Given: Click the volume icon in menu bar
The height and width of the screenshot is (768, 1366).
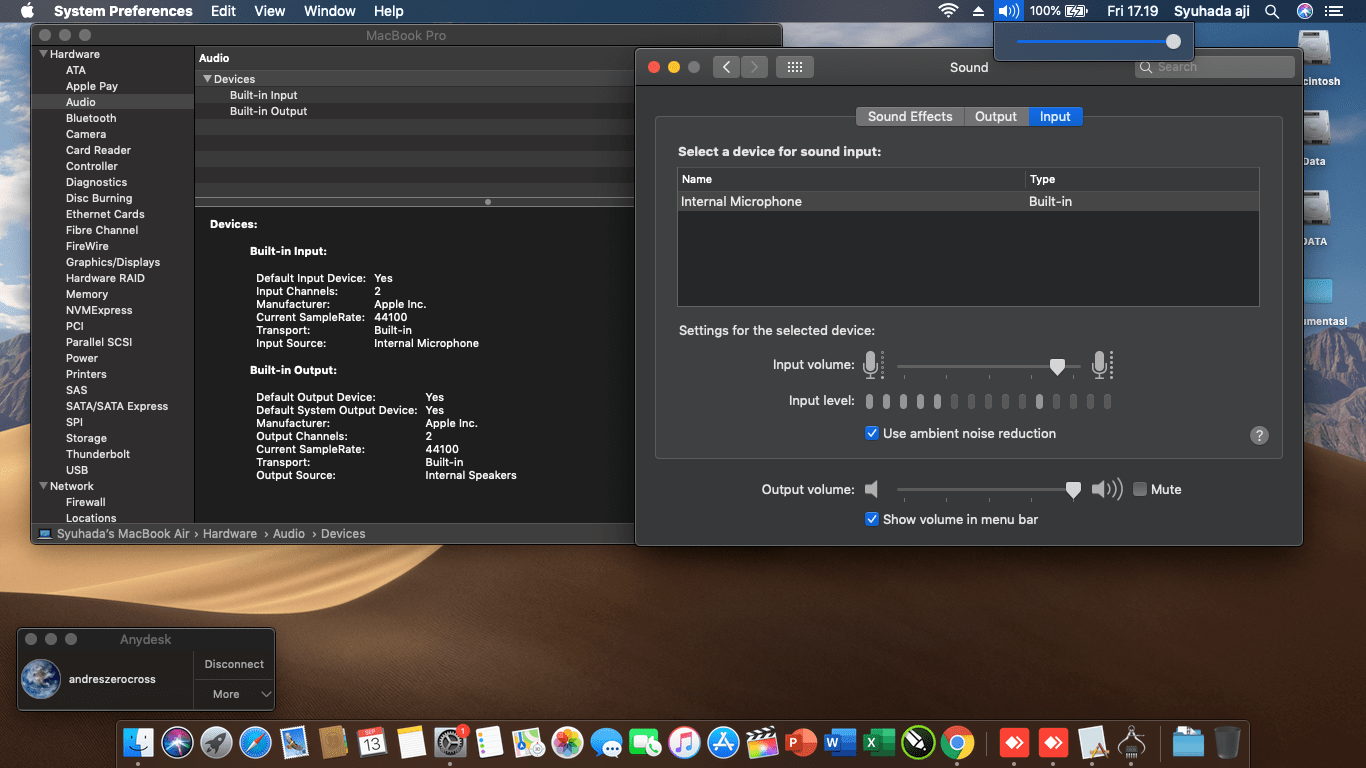Looking at the screenshot, I should pos(1008,11).
